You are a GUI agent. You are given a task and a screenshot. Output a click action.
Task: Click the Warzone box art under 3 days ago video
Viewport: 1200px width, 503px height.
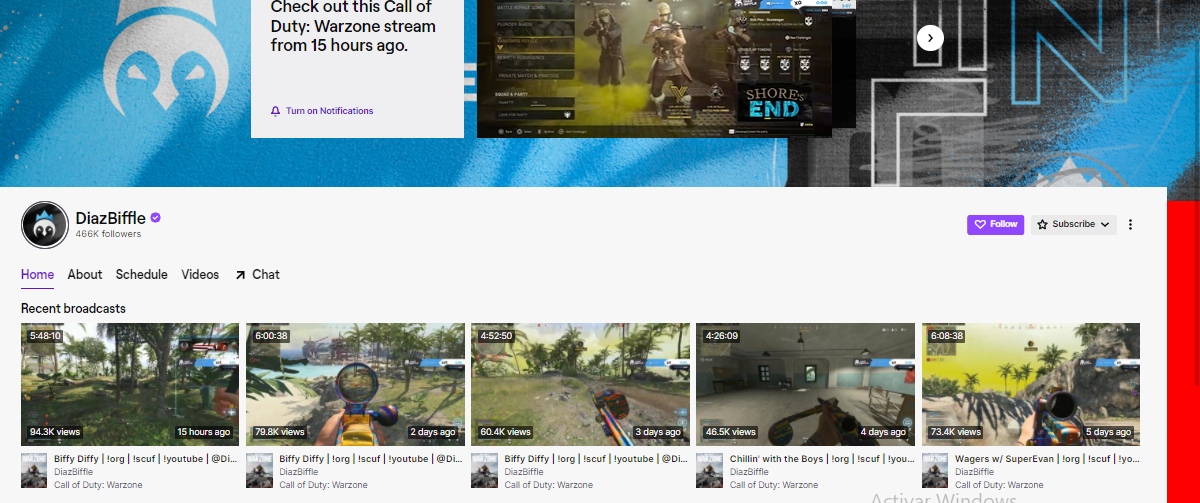click(484, 471)
